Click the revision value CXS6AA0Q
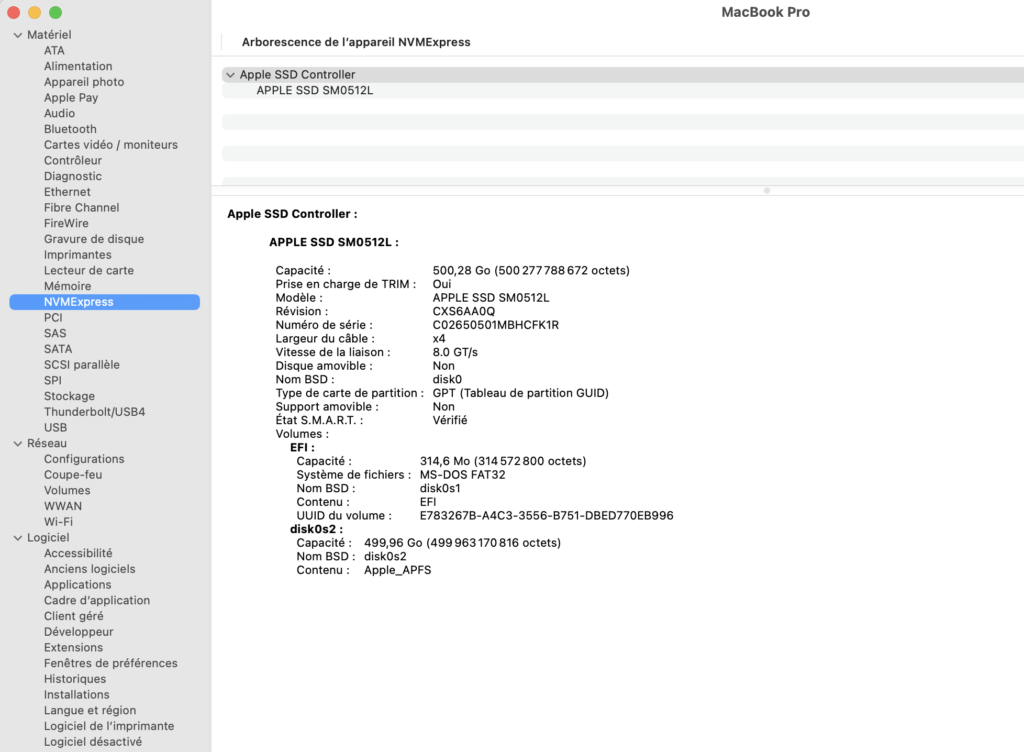1024x752 pixels. coord(464,311)
